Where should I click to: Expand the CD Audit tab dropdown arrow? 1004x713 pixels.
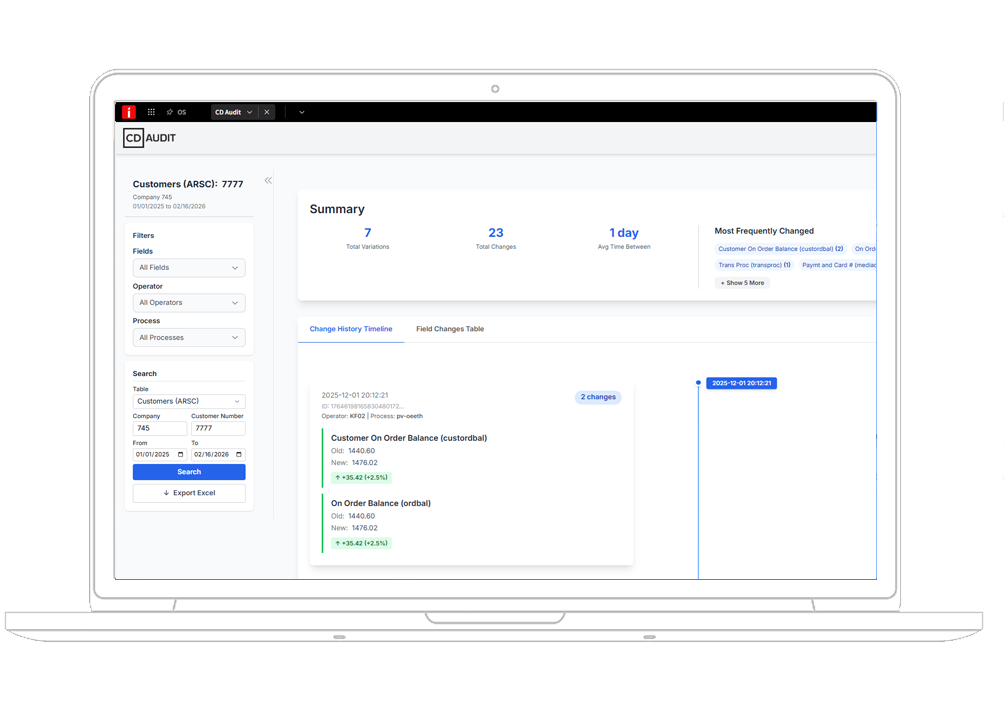click(x=250, y=112)
